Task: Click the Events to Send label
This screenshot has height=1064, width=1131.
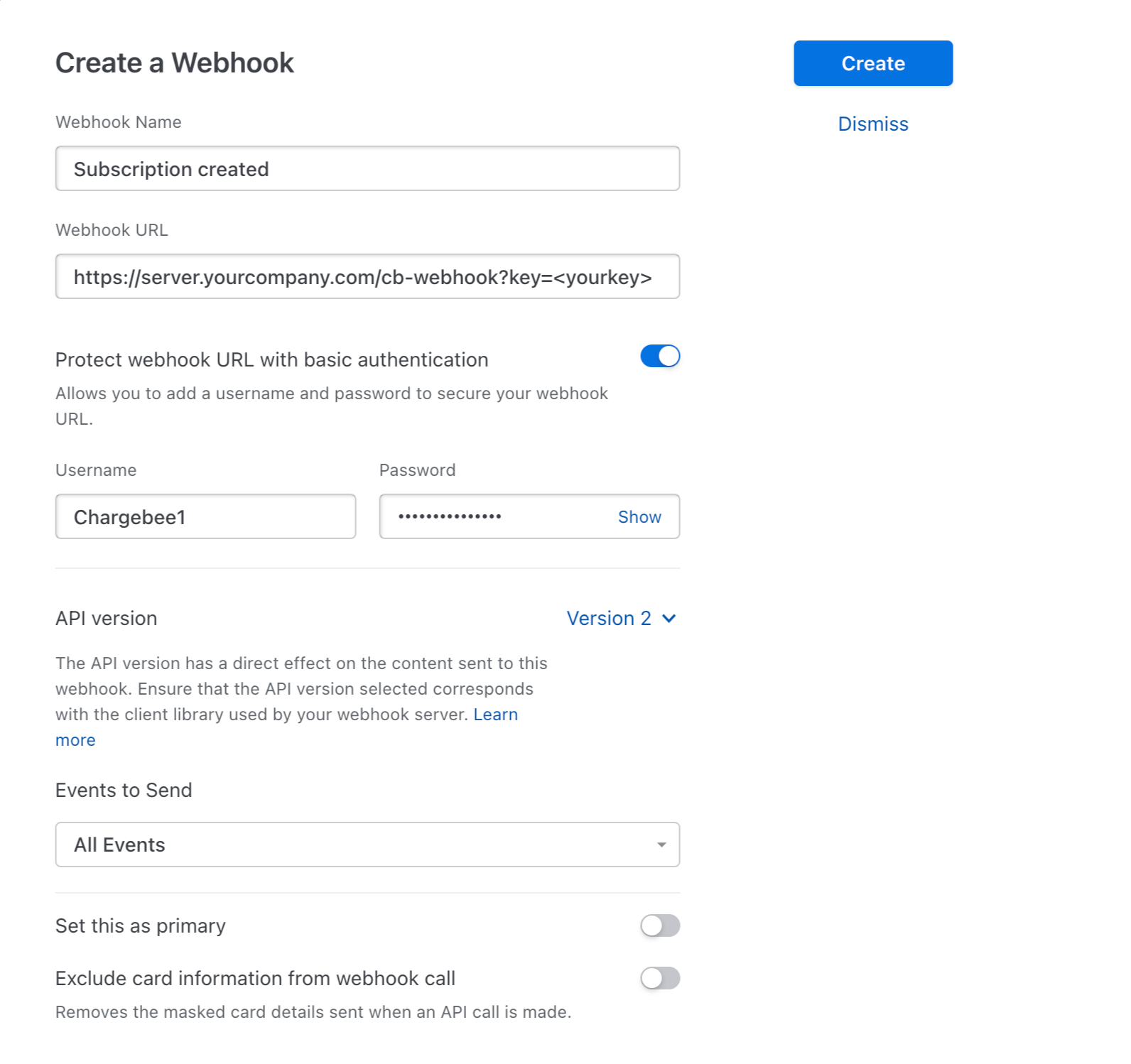Action: tap(124, 791)
